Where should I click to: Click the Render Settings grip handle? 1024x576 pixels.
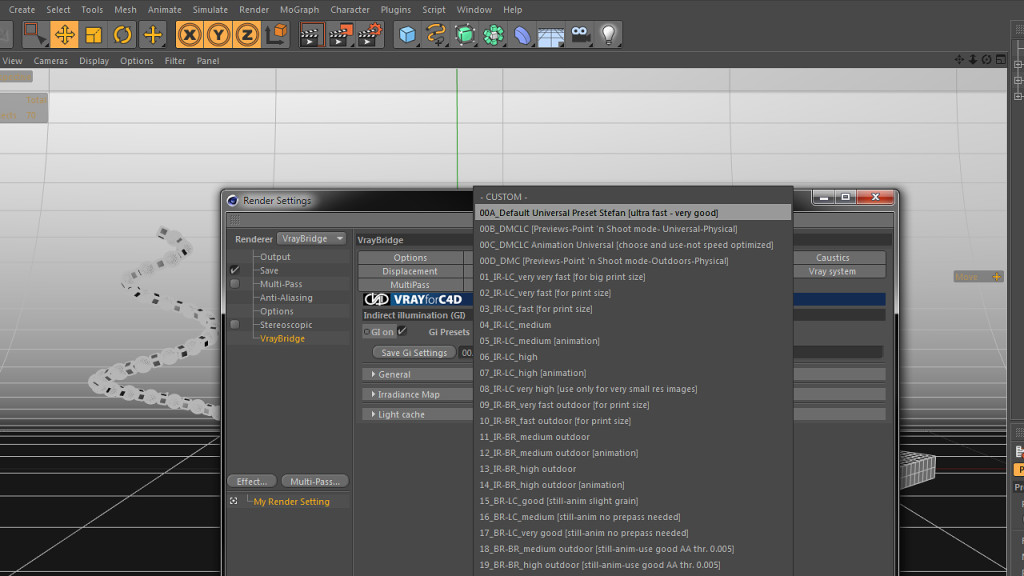tap(234, 220)
